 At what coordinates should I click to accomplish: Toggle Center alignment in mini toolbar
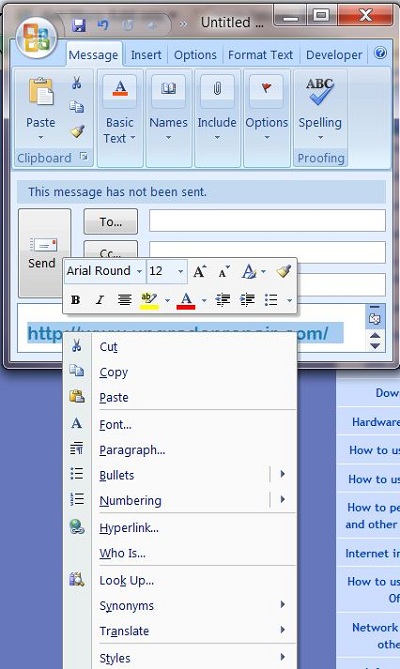pos(125,300)
